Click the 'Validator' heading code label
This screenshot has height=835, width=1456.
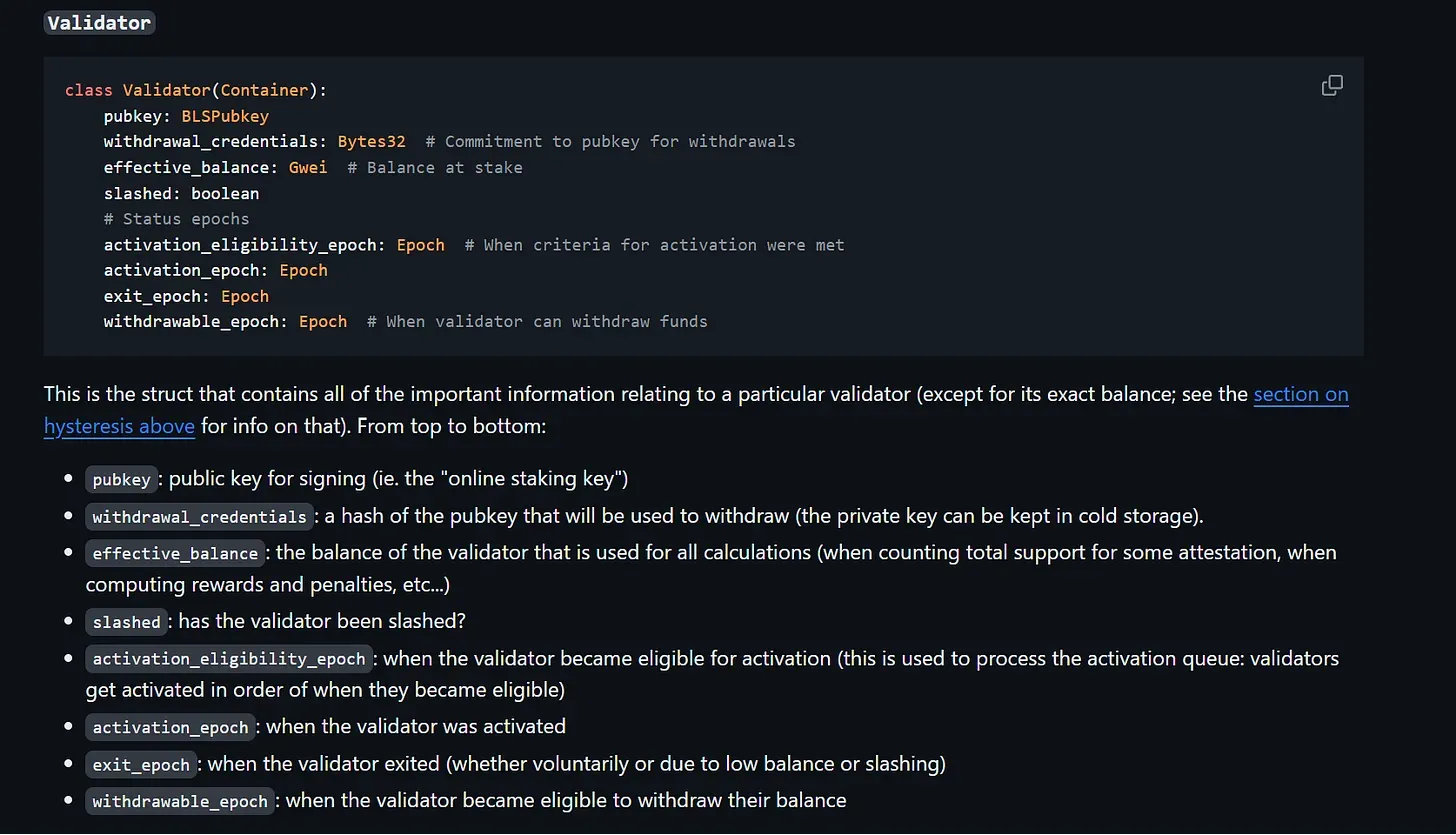tap(99, 23)
